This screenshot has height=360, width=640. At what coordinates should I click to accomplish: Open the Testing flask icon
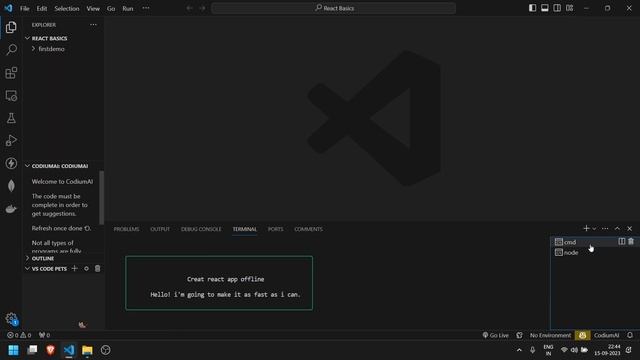(x=11, y=118)
